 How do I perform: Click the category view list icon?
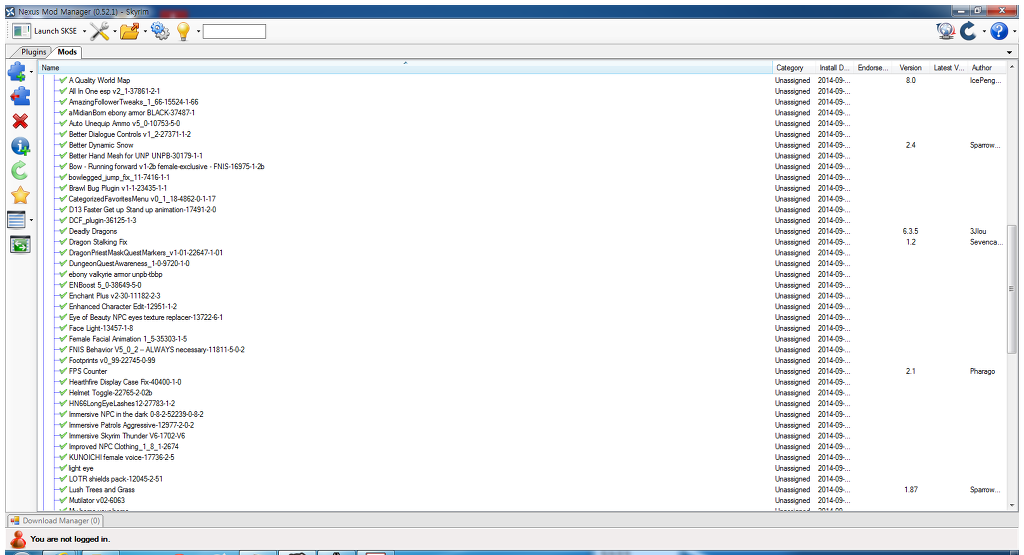(x=16, y=220)
